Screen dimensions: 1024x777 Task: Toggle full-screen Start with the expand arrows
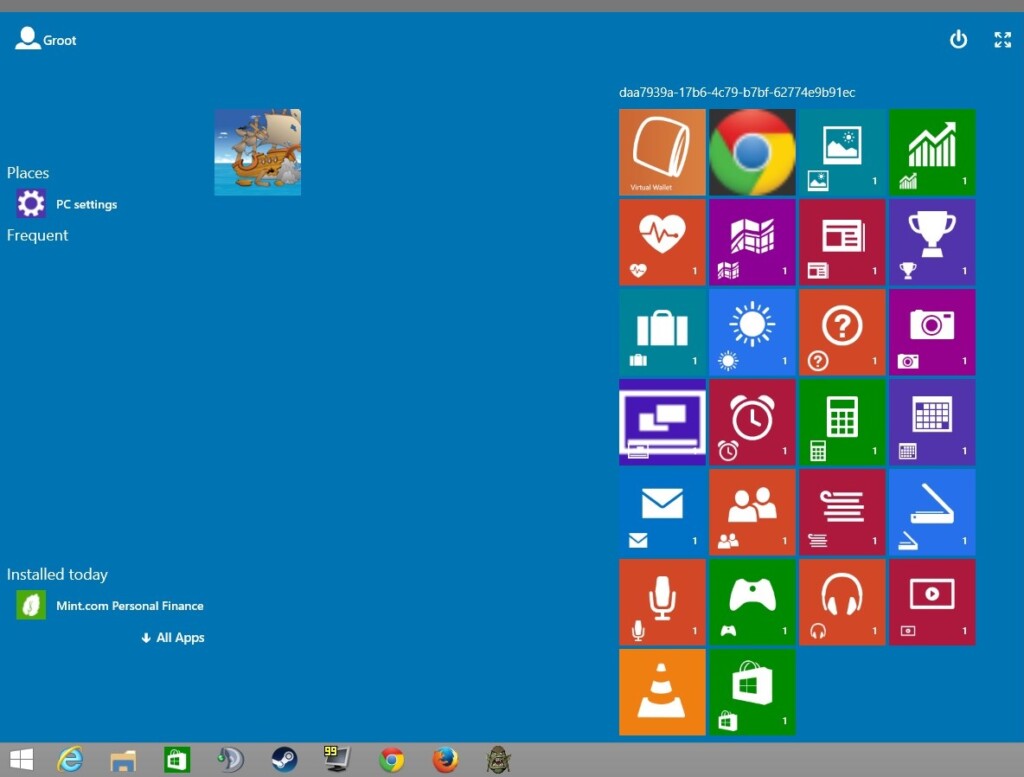point(1003,40)
